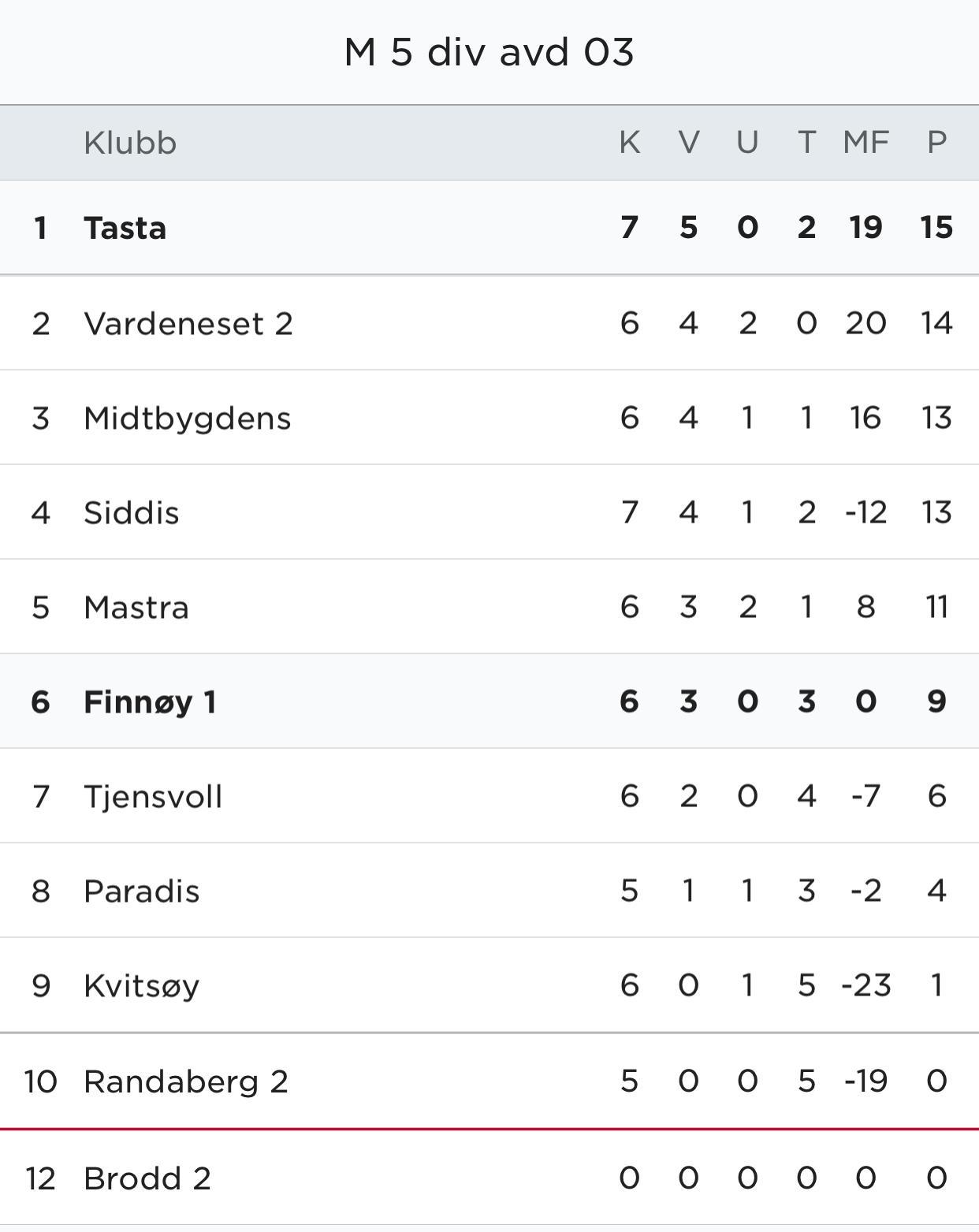Click the K matches column header
Viewport: 979px width, 1232px height.
point(629,143)
